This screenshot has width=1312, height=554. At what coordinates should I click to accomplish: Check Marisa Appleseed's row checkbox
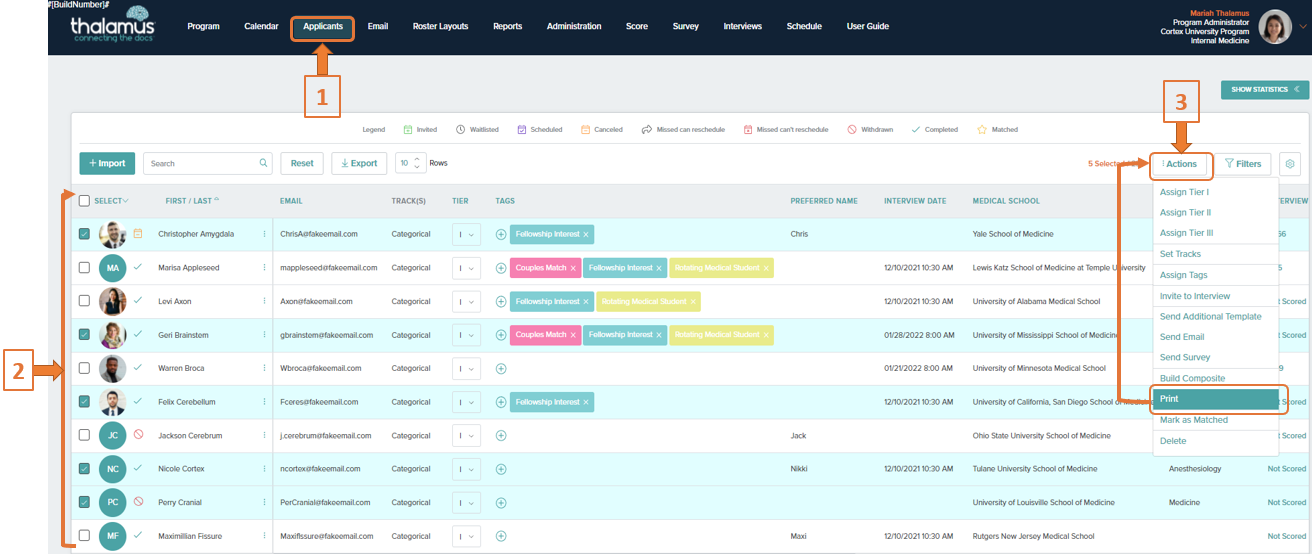click(x=84, y=268)
